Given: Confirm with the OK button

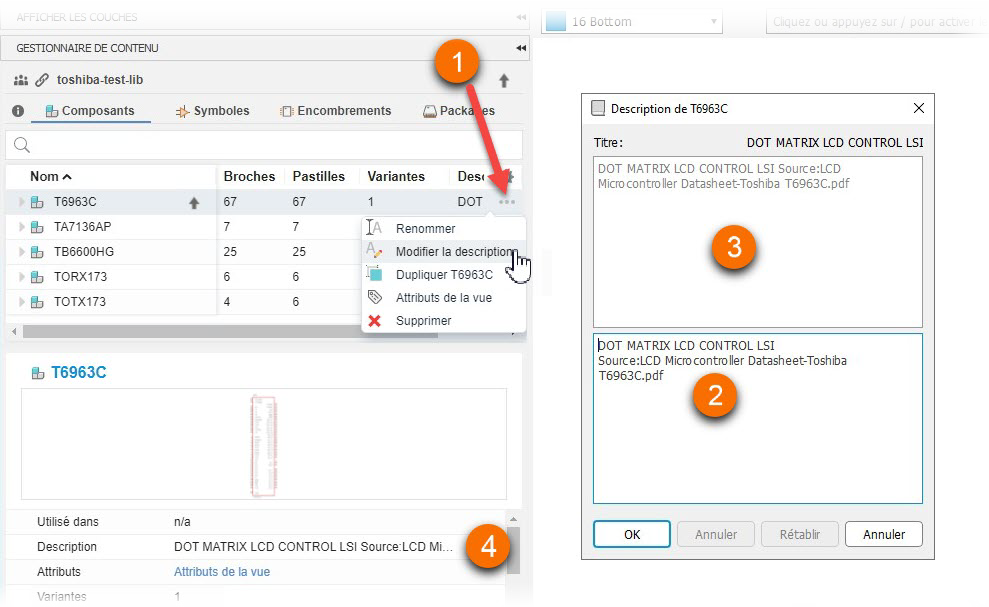Looking at the screenshot, I should click(632, 534).
